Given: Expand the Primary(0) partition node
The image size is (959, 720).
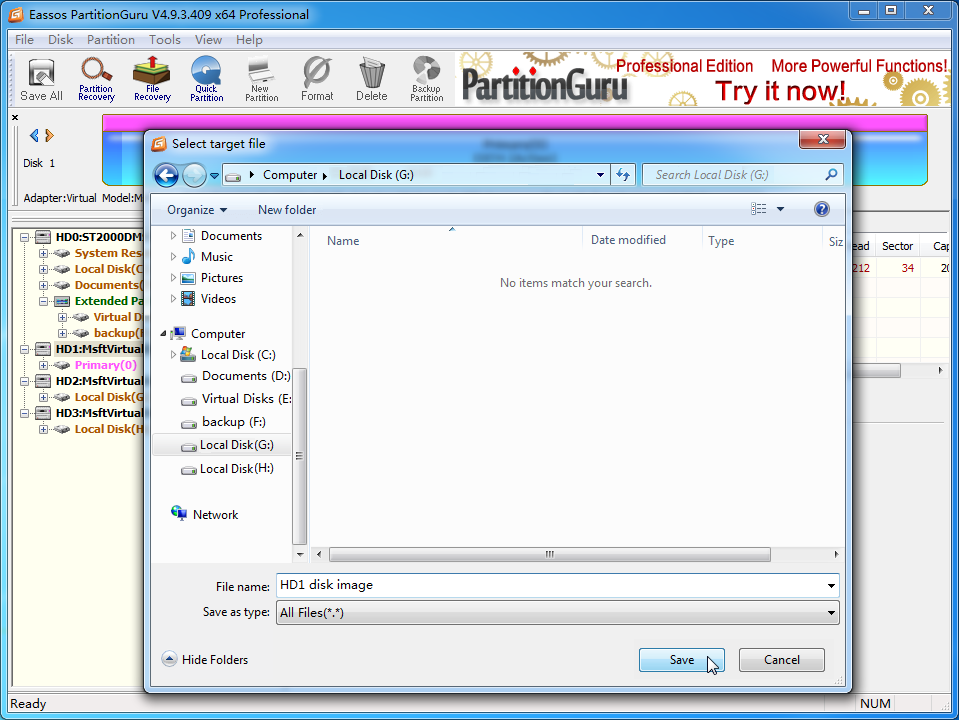Looking at the screenshot, I should pyautogui.click(x=43, y=365).
